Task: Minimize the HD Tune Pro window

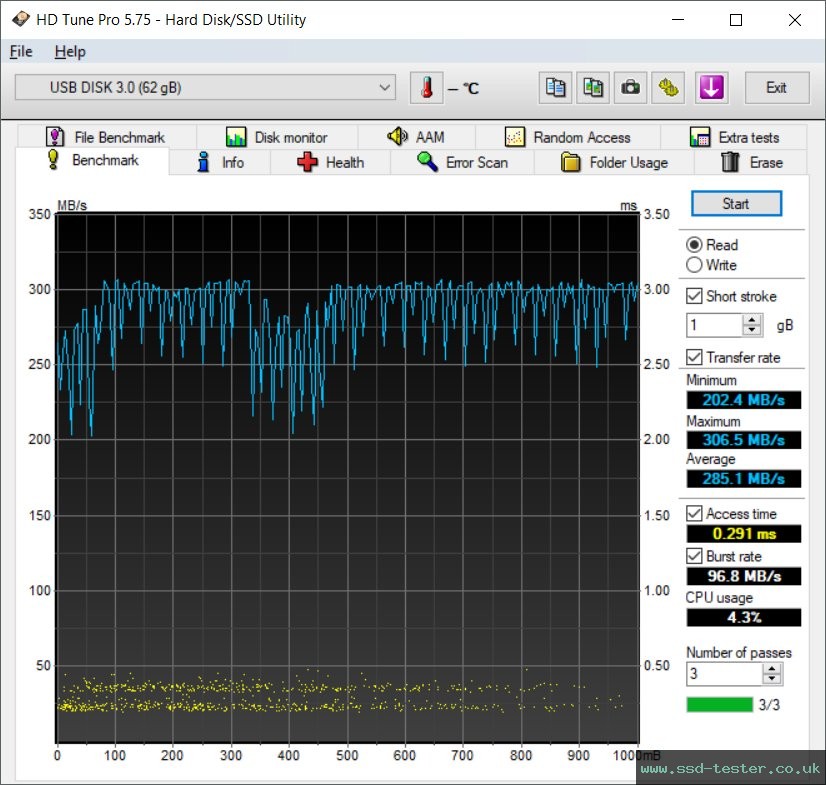Action: pos(678,20)
